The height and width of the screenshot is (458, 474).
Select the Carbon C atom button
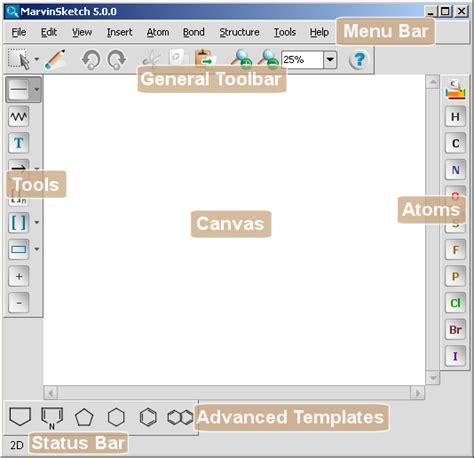[455, 143]
